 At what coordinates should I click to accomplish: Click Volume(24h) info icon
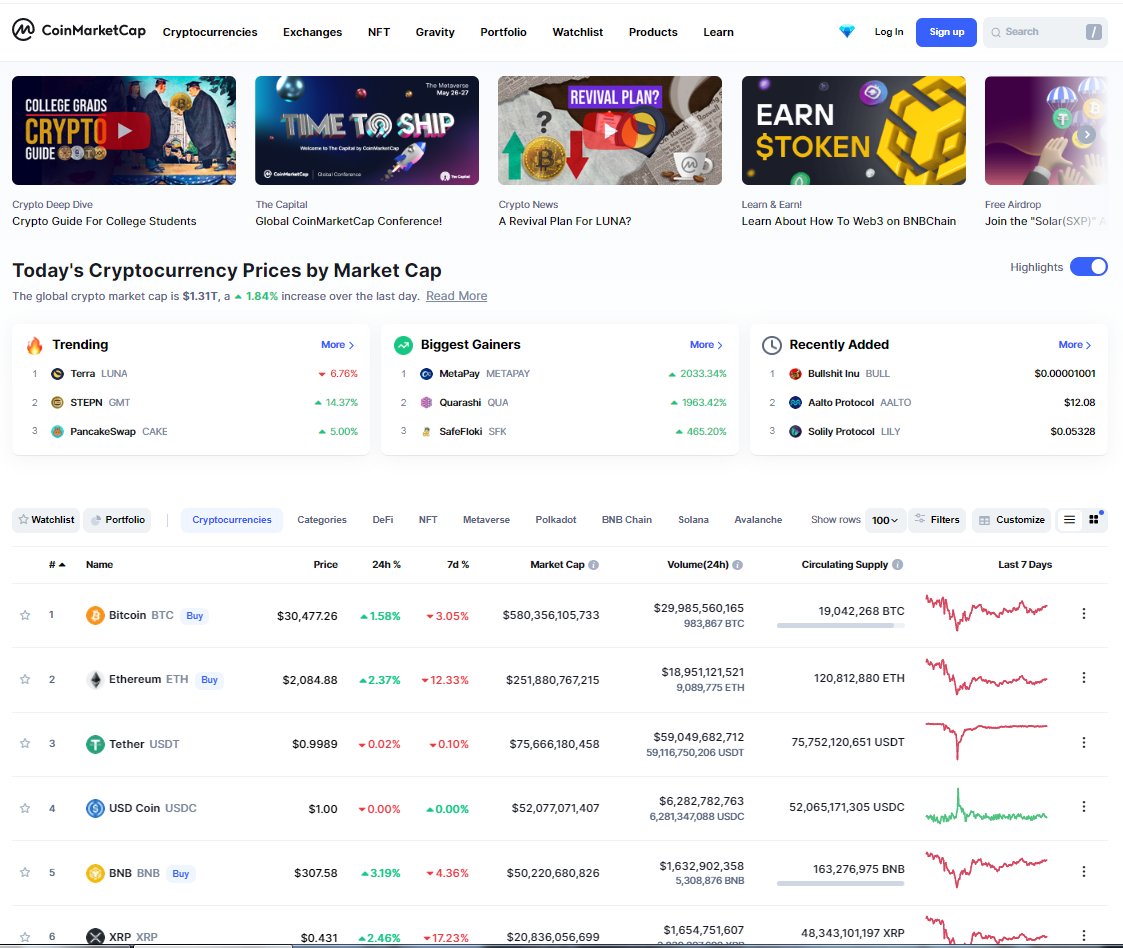pyautogui.click(x=738, y=565)
